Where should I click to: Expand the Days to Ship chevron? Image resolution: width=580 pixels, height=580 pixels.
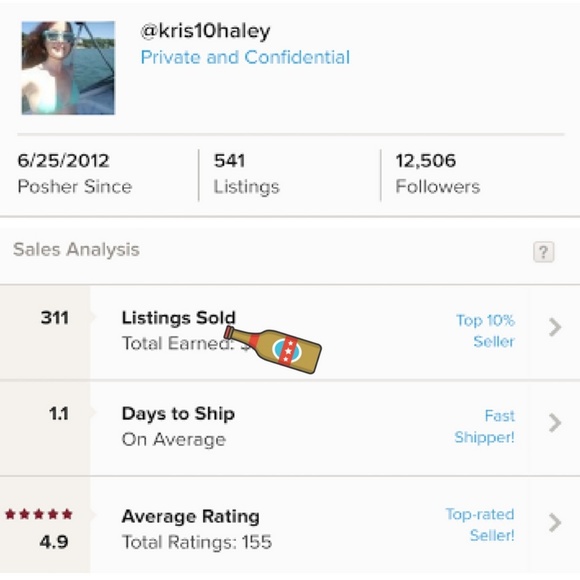pyautogui.click(x=555, y=423)
